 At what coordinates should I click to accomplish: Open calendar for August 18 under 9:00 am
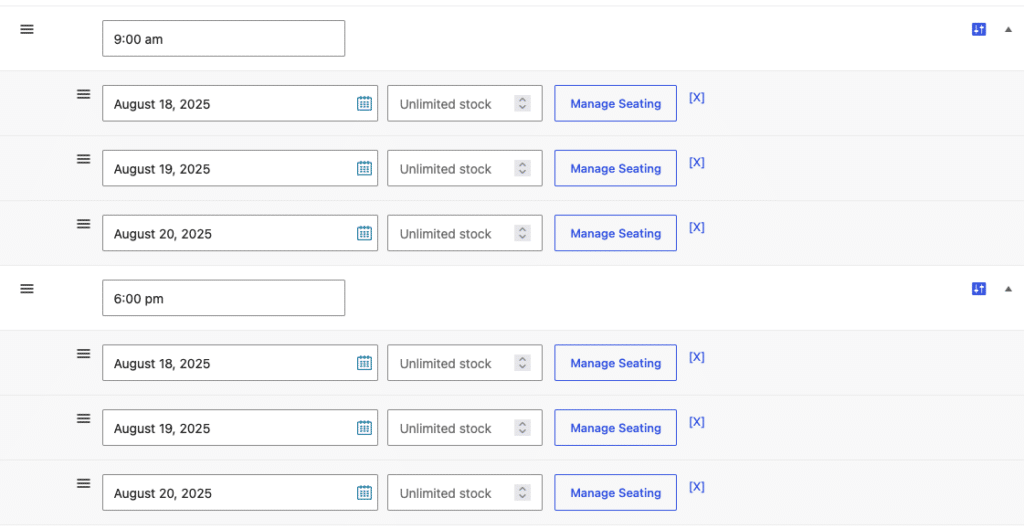coord(364,103)
